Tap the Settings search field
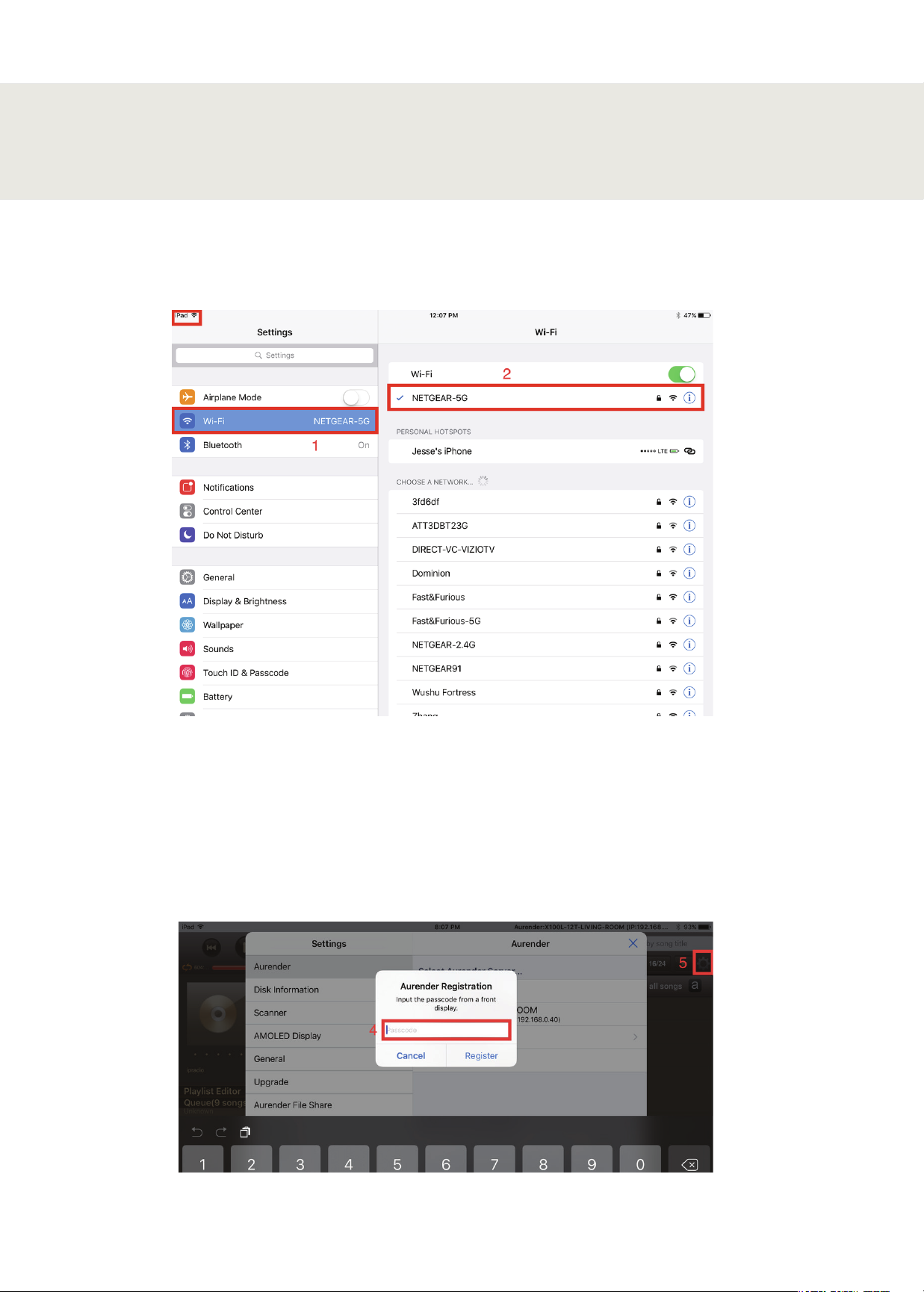Image resolution: width=924 pixels, height=1292 pixels. 275,355
